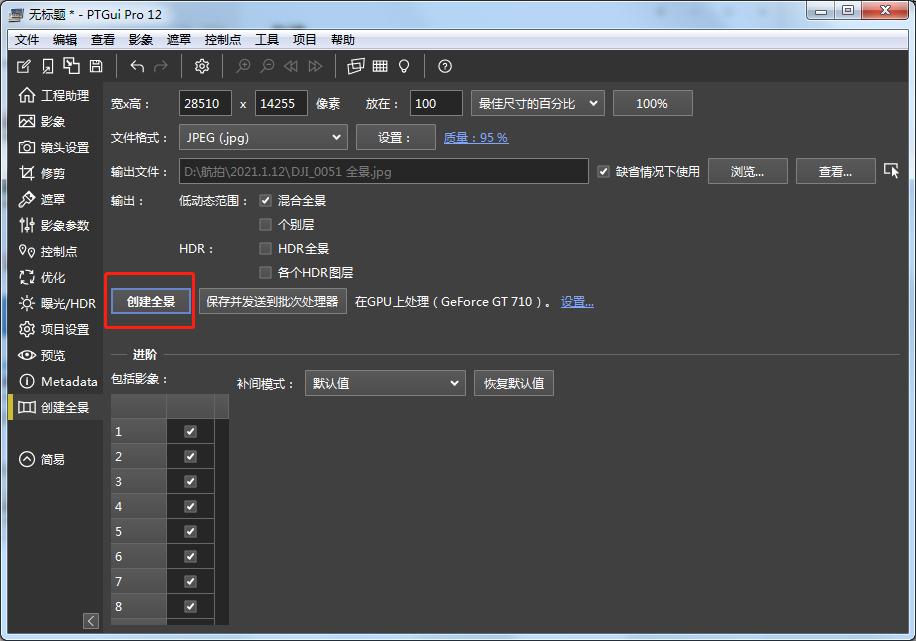
Task: Open the 质量：95% quality link
Action: [x=474, y=137]
